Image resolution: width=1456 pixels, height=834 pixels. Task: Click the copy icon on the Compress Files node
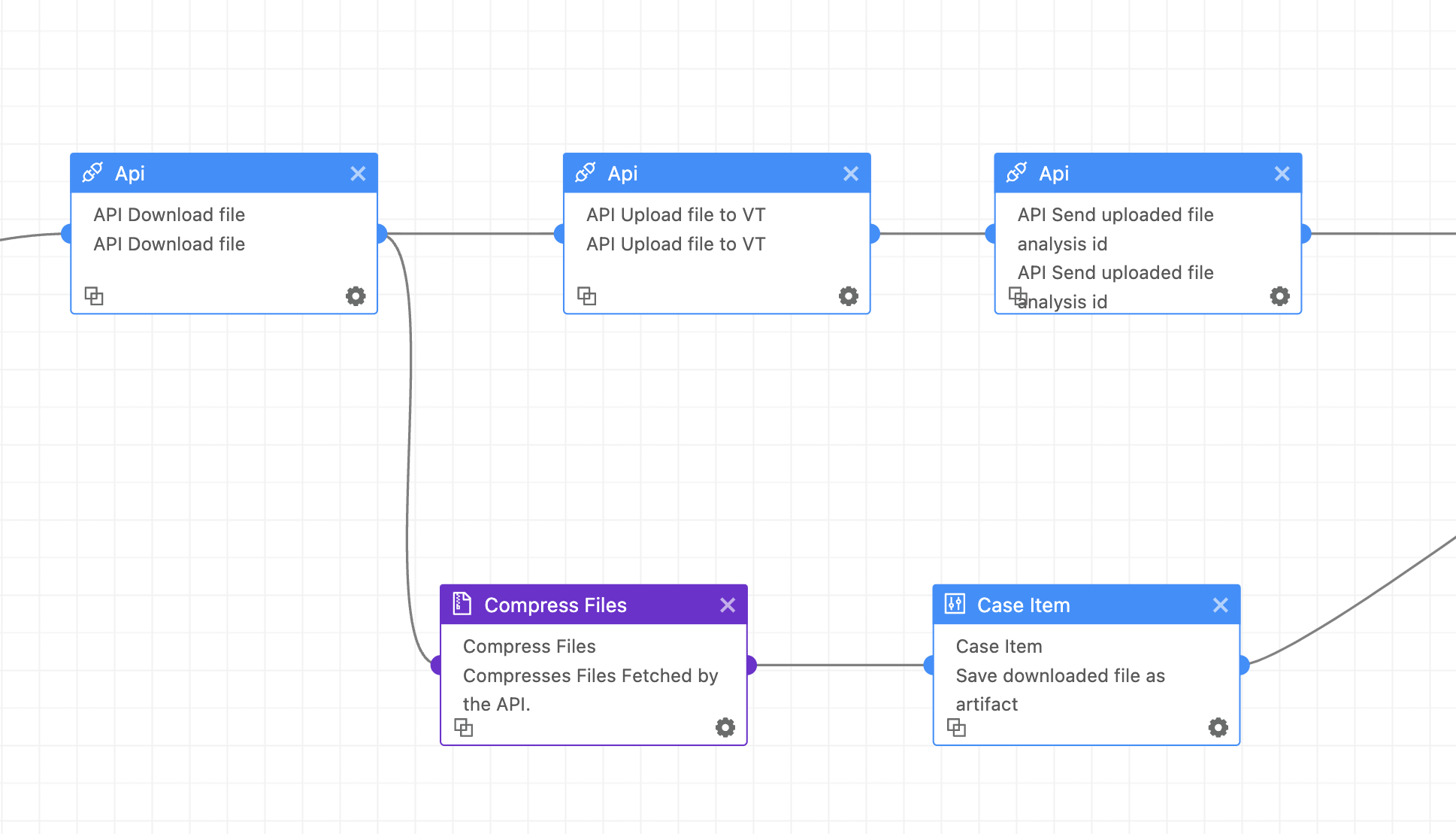463,727
